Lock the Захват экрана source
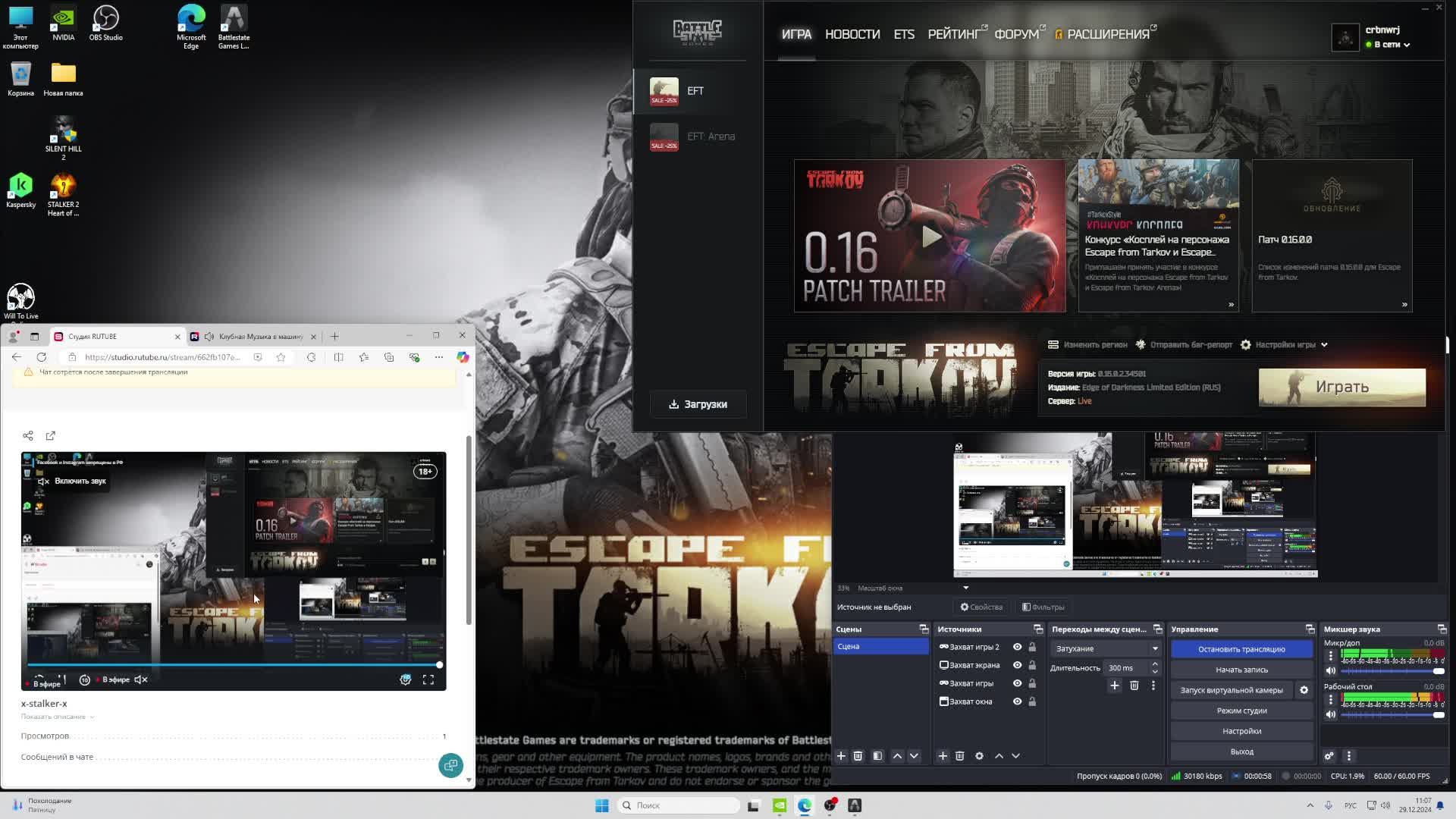This screenshot has width=1456, height=819. (x=1032, y=665)
